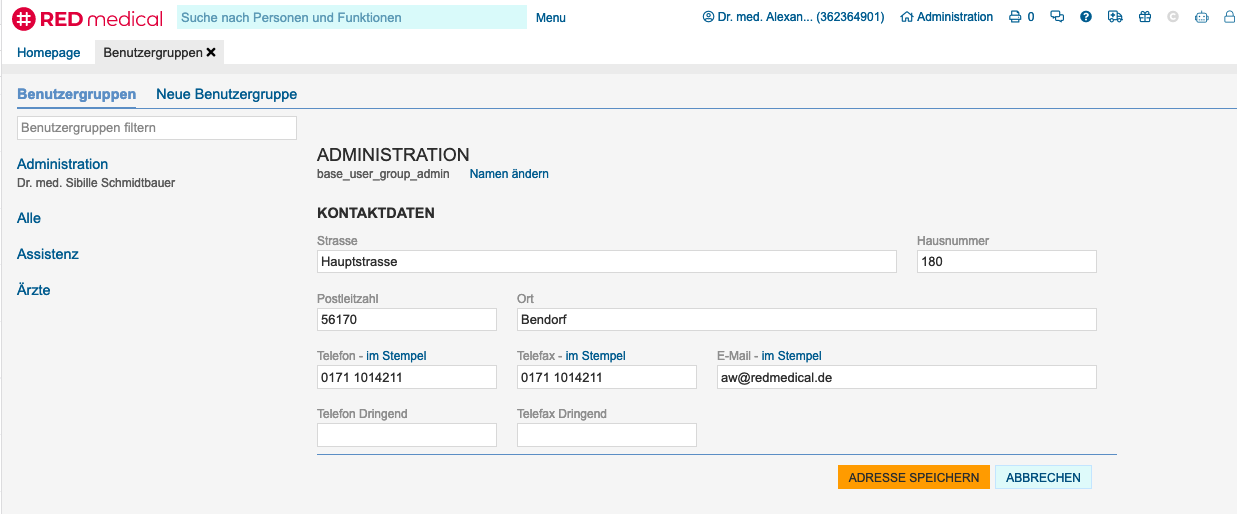Image resolution: width=1237 pixels, height=514 pixels.
Task: Open the chat messages icon
Action: [x=1057, y=17]
